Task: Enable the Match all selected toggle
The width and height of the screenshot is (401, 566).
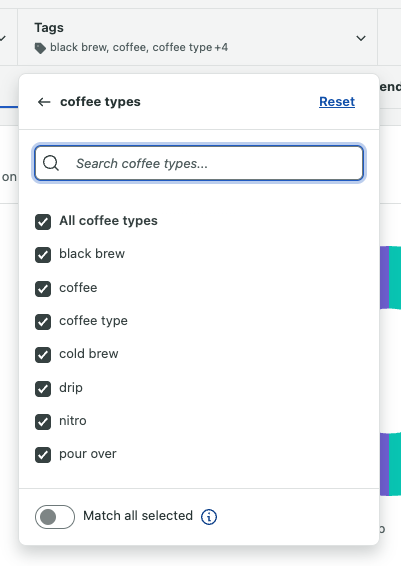Action: point(55,517)
